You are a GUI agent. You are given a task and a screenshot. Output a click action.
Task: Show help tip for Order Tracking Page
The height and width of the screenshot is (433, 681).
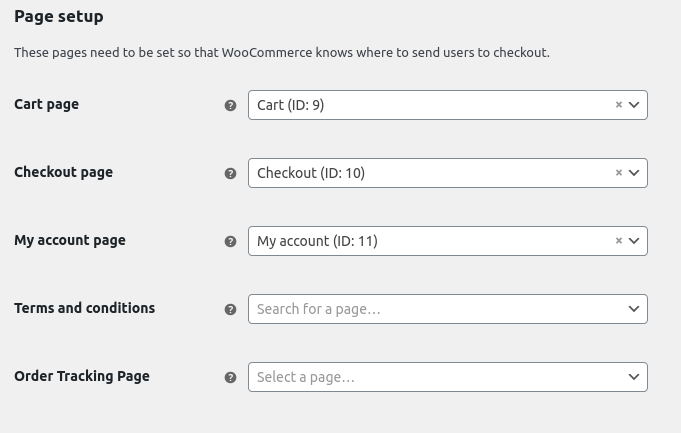point(230,377)
